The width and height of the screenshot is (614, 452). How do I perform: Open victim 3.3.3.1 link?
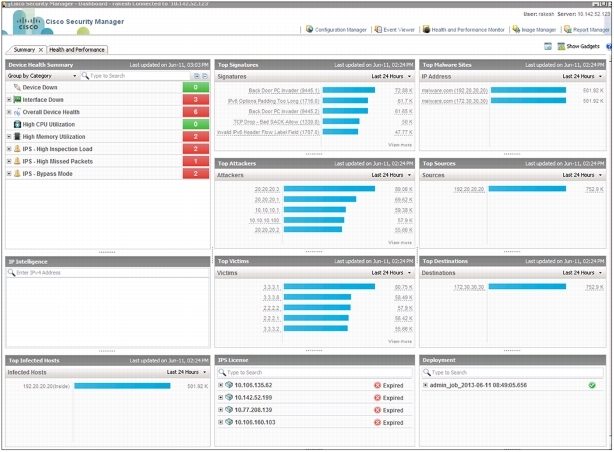271,287
